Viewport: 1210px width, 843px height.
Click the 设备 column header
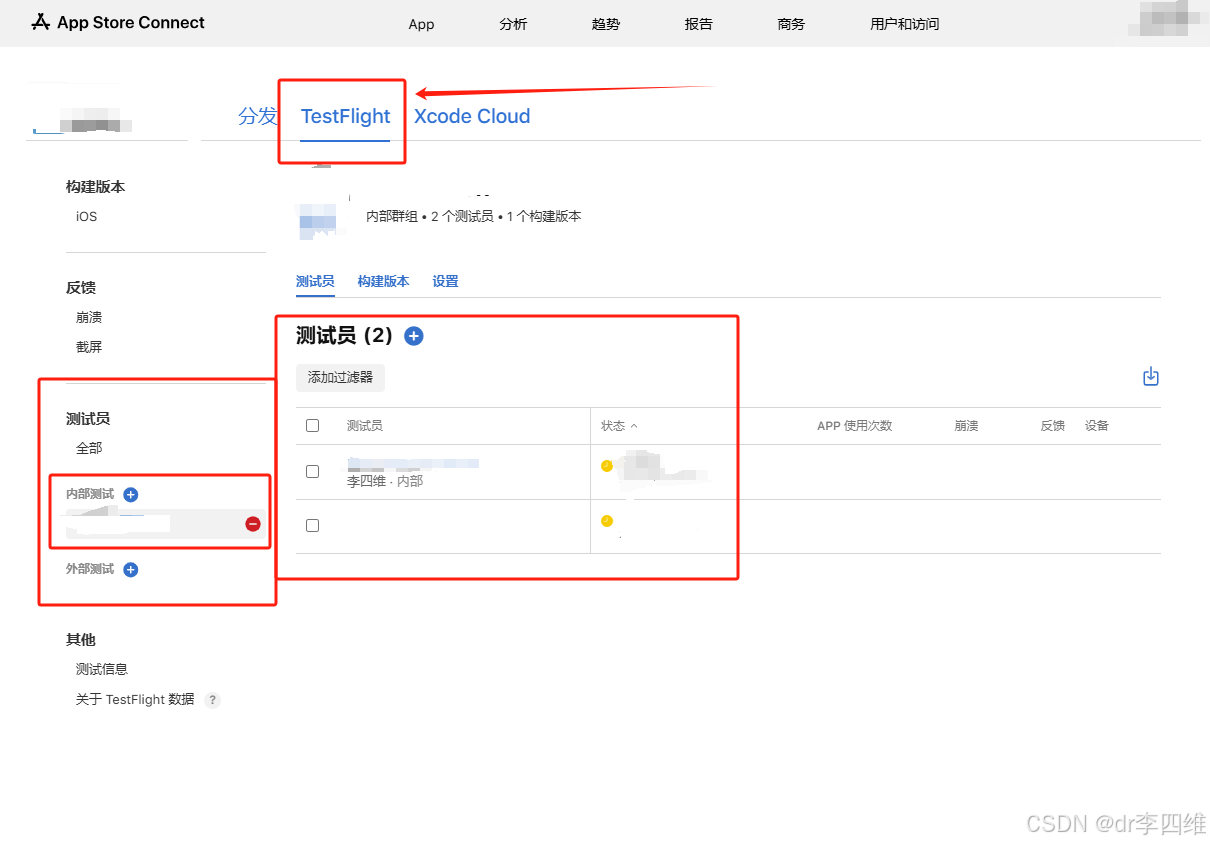(1097, 426)
